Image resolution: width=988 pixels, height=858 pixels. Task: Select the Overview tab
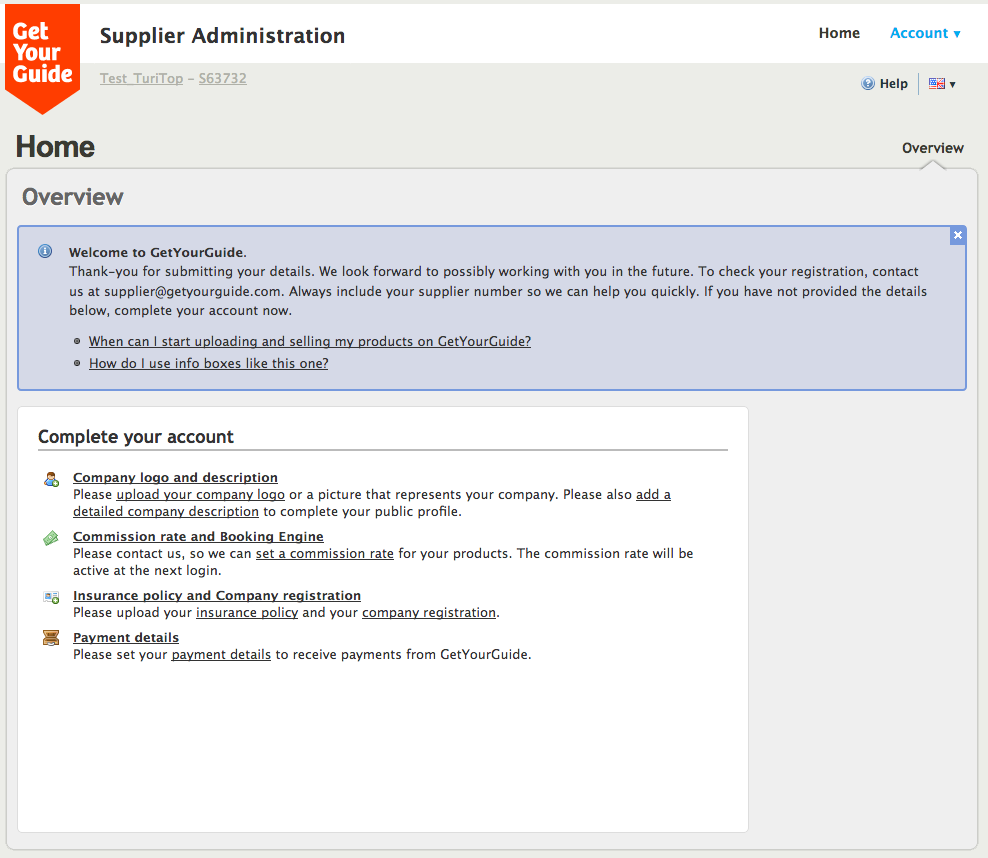click(x=932, y=148)
